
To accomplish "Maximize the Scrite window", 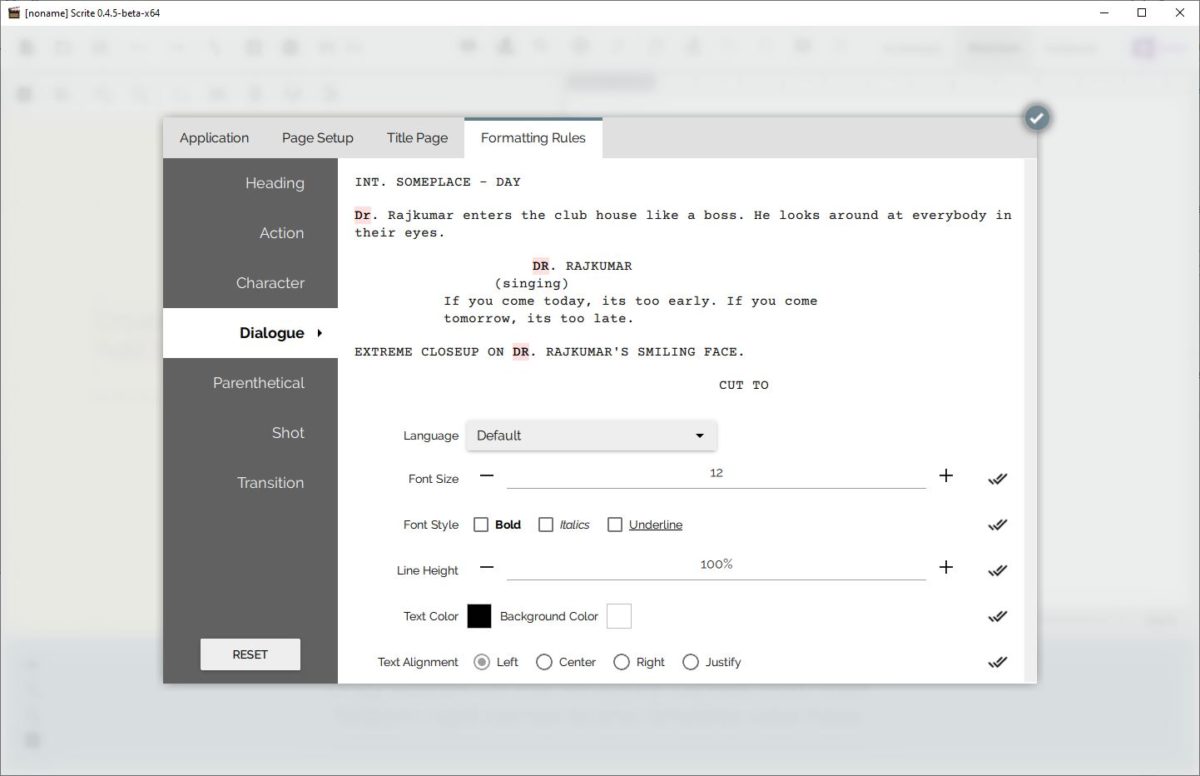I will click(x=1142, y=13).
